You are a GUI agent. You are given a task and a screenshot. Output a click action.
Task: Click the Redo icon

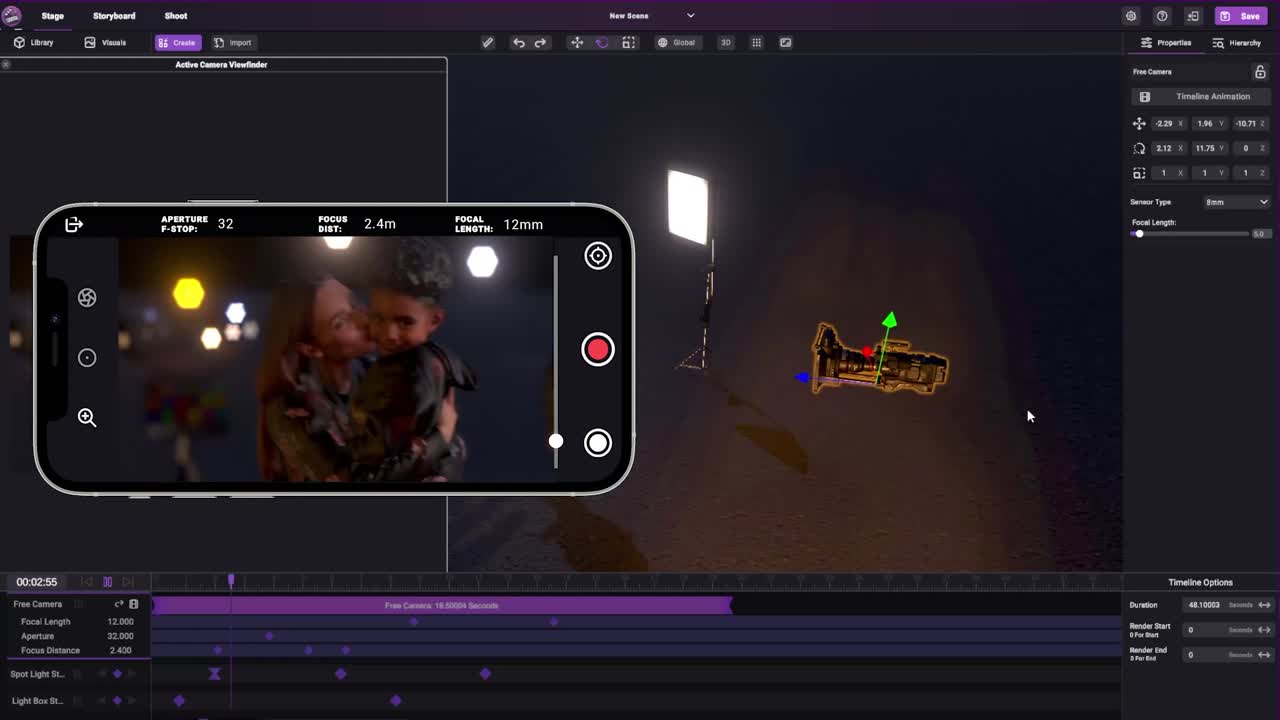541,42
